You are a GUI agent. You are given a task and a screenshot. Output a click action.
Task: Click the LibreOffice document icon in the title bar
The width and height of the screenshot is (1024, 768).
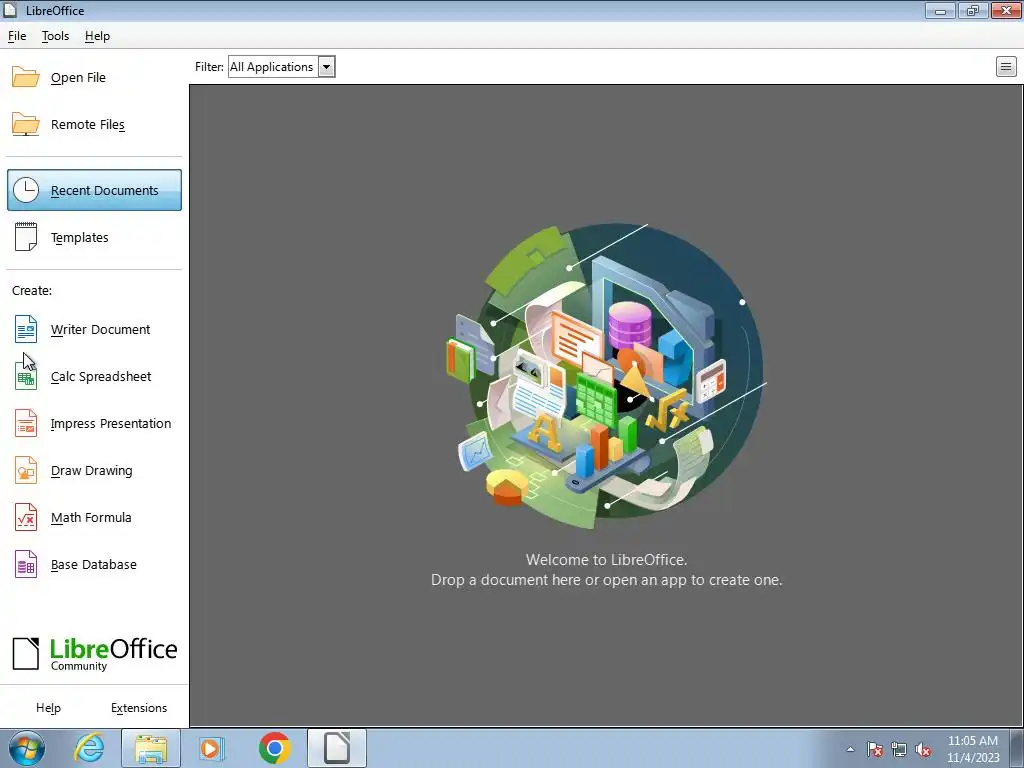(x=10, y=10)
